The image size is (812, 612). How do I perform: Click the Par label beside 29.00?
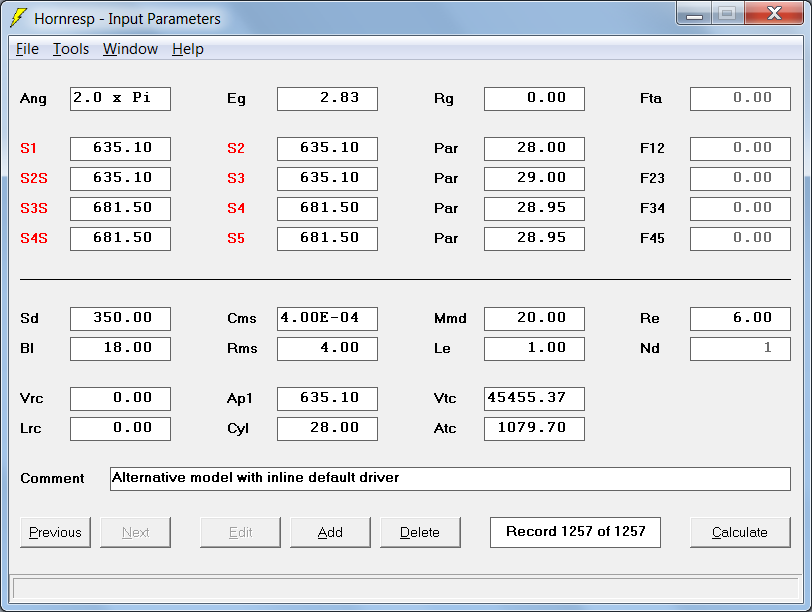tap(446, 179)
